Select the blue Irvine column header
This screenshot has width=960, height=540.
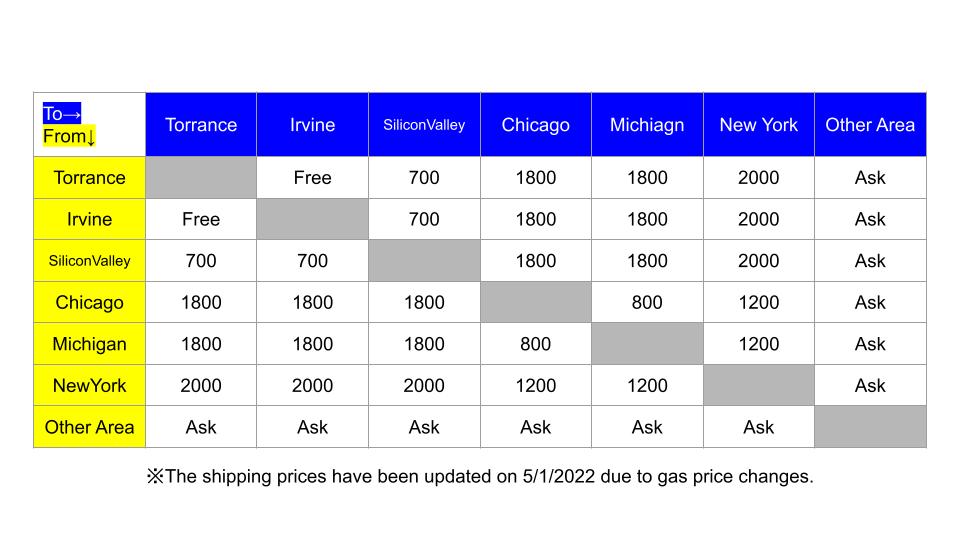point(312,125)
